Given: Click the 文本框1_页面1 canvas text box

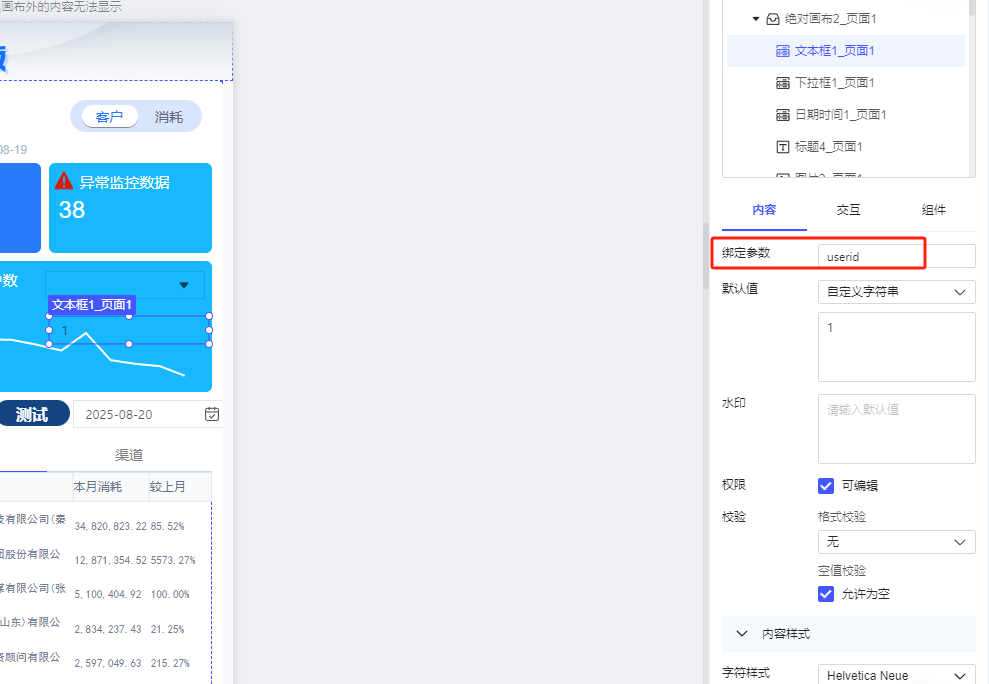Looking at the screenshot, I should point(129,330).
